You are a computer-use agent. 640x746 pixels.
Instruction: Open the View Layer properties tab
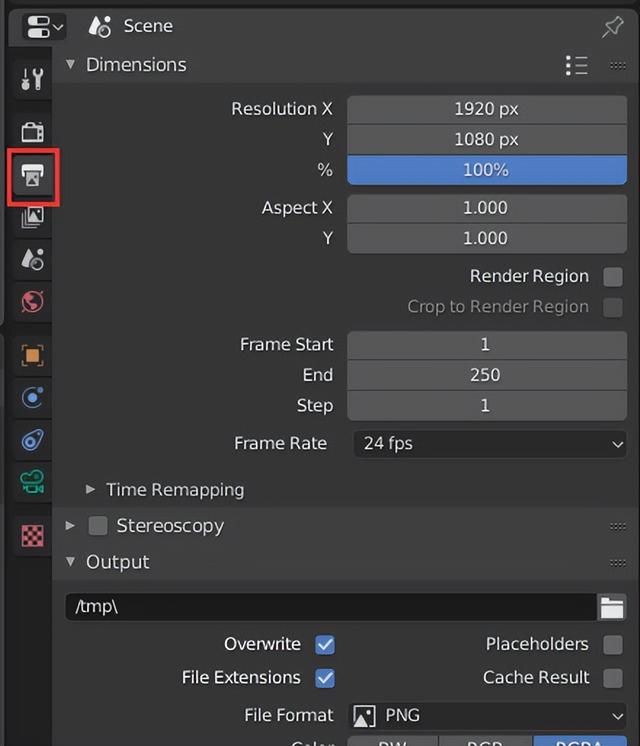[32, 217]
